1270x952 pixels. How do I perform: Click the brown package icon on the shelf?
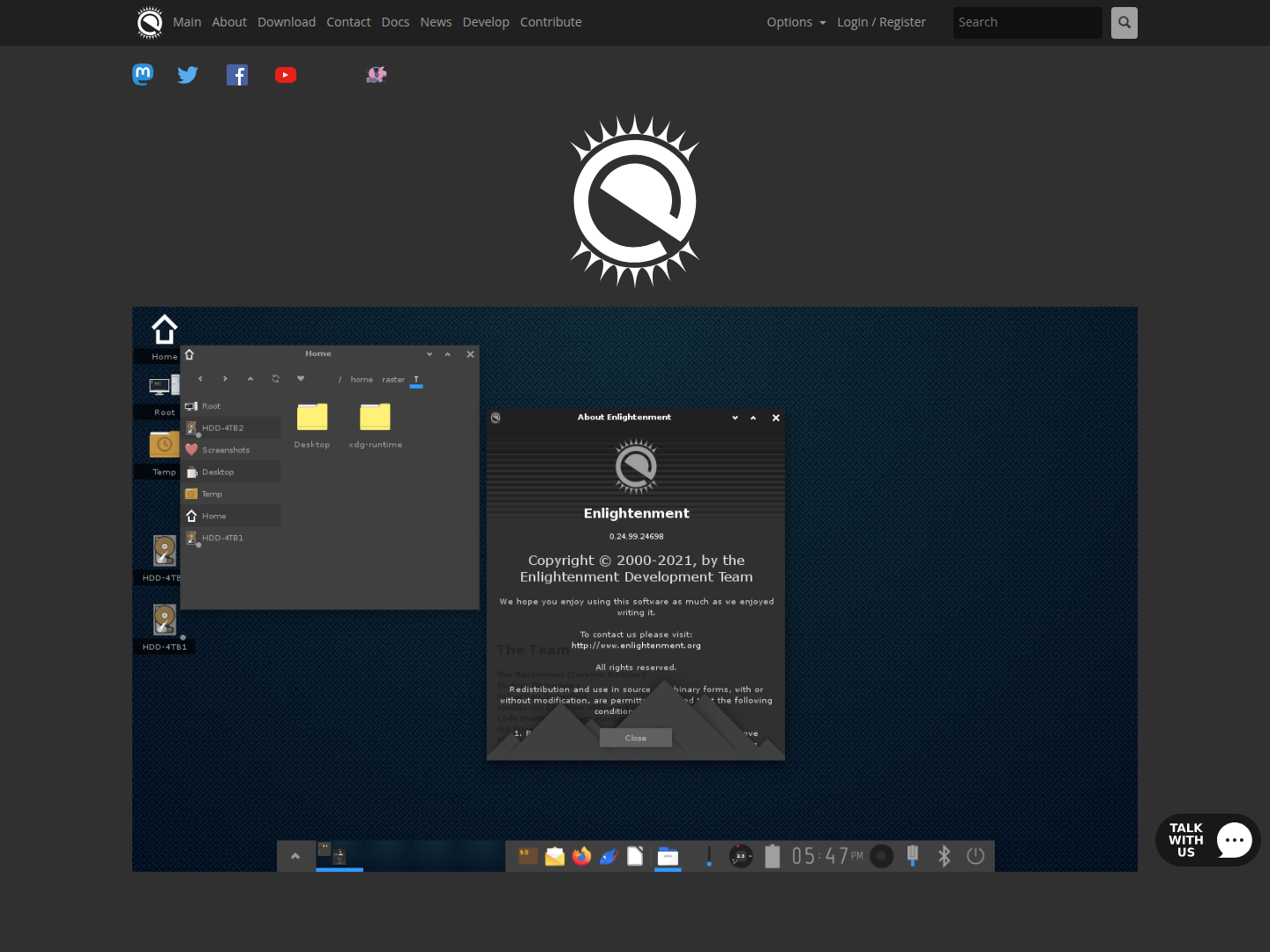coord(527,856)
